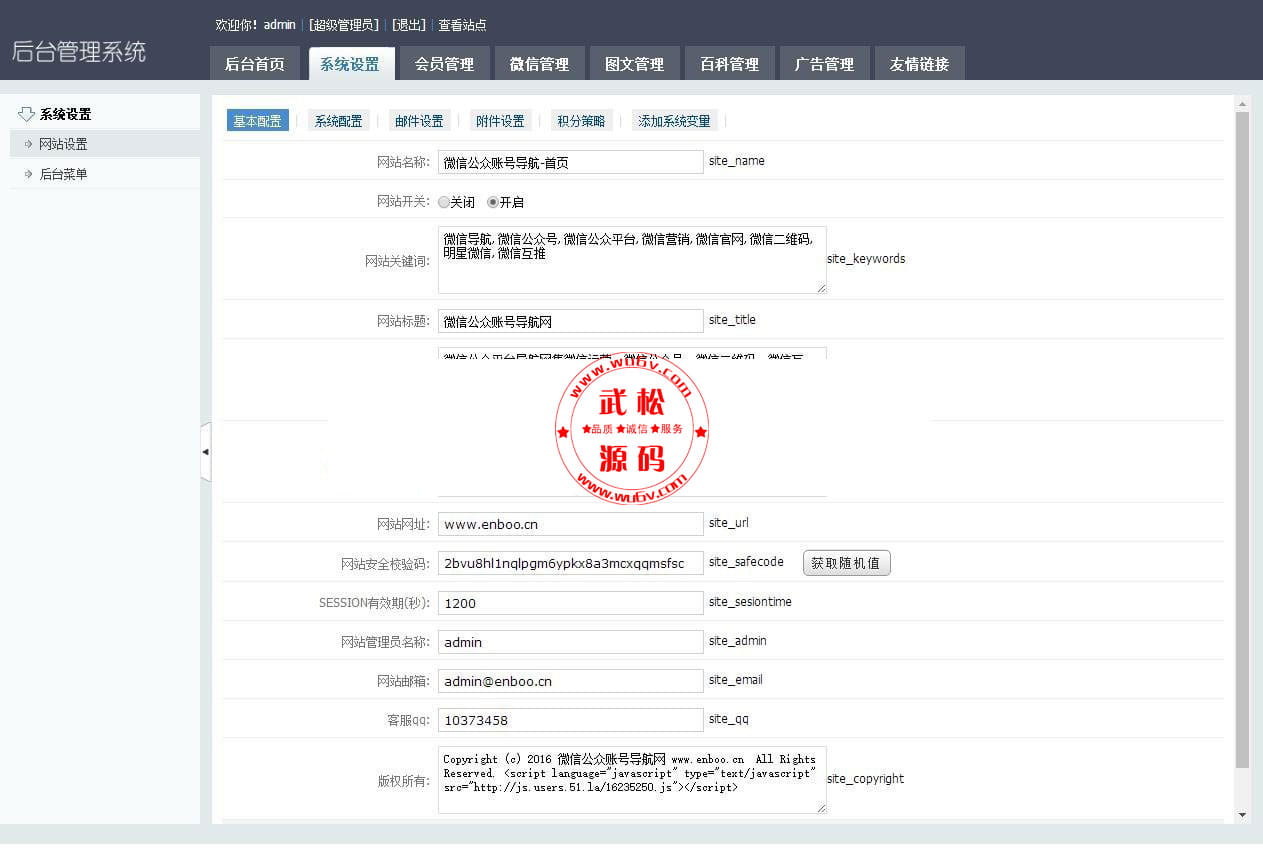Click the 网站管理员名称 input field

(571, 642)
